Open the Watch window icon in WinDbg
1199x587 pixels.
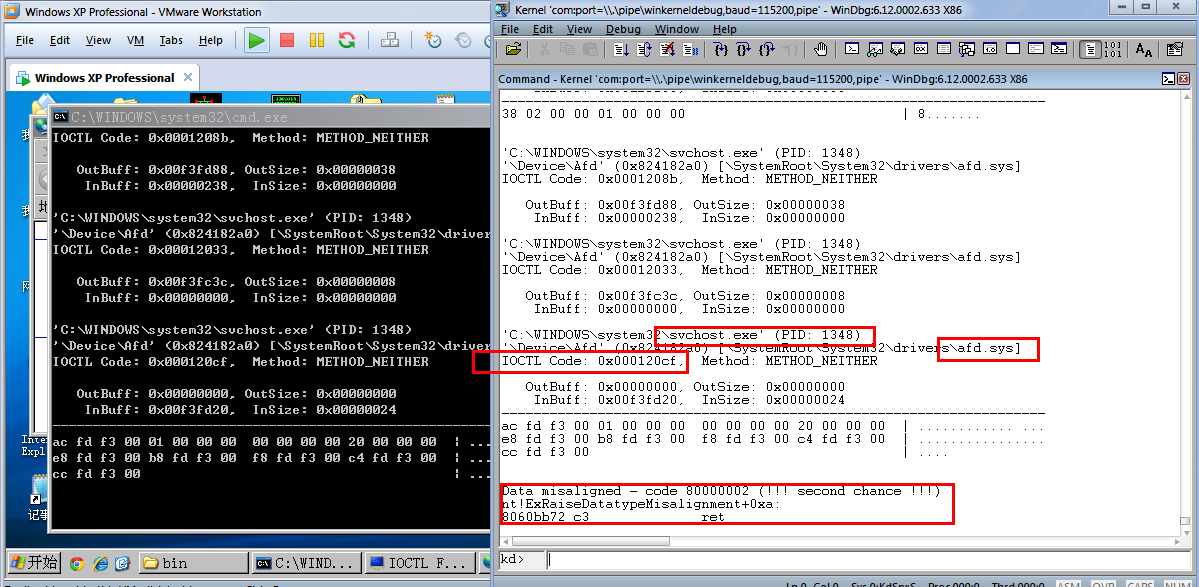[x=876, y=49]
